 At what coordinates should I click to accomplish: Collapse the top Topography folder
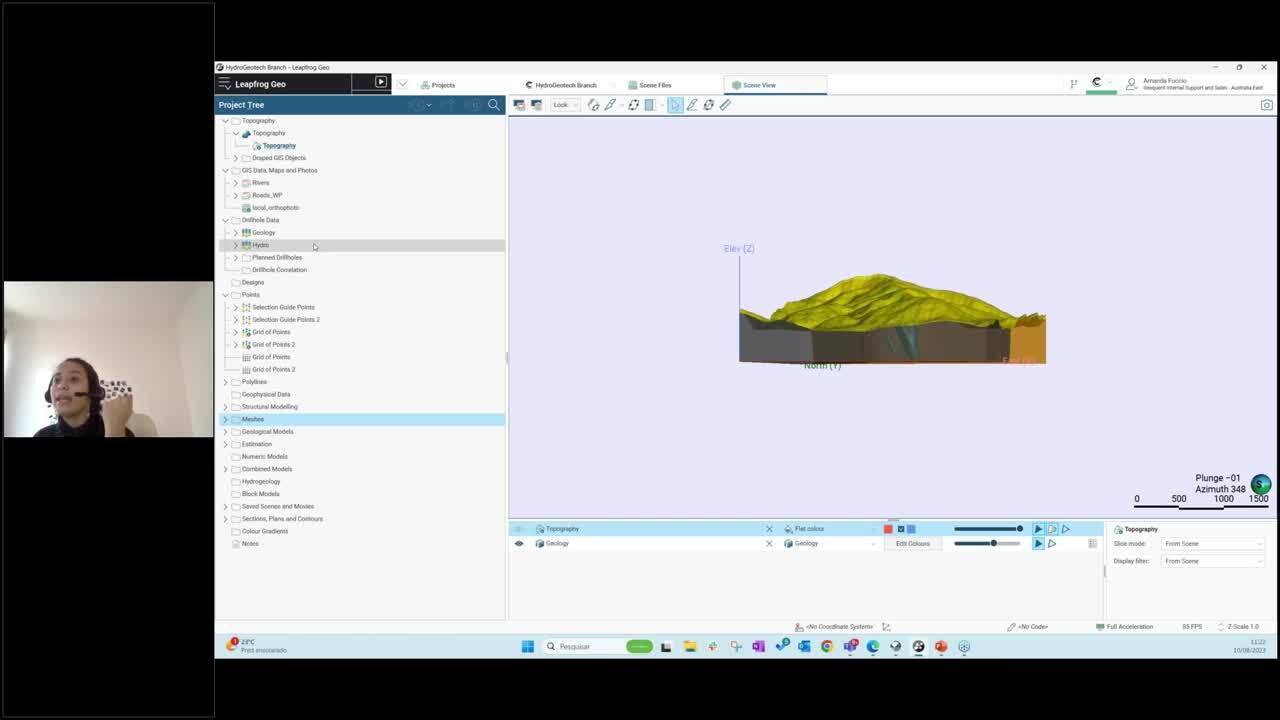pos(225,120)
